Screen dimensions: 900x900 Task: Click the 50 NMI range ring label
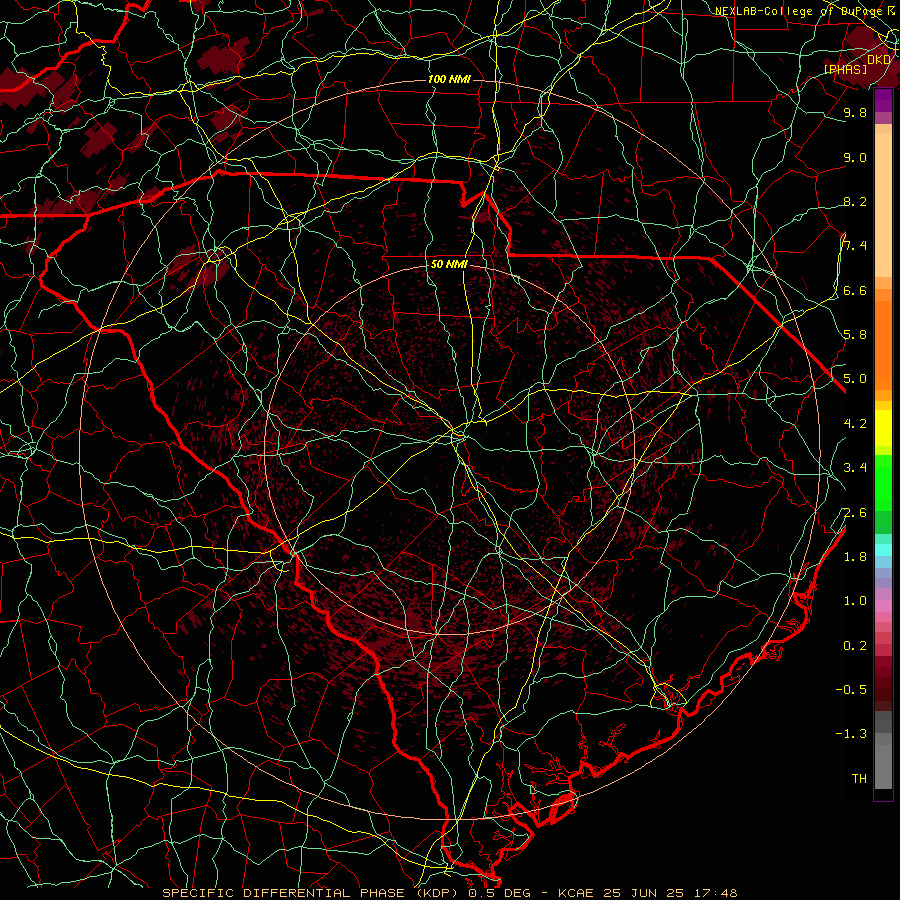coord(449,264)
